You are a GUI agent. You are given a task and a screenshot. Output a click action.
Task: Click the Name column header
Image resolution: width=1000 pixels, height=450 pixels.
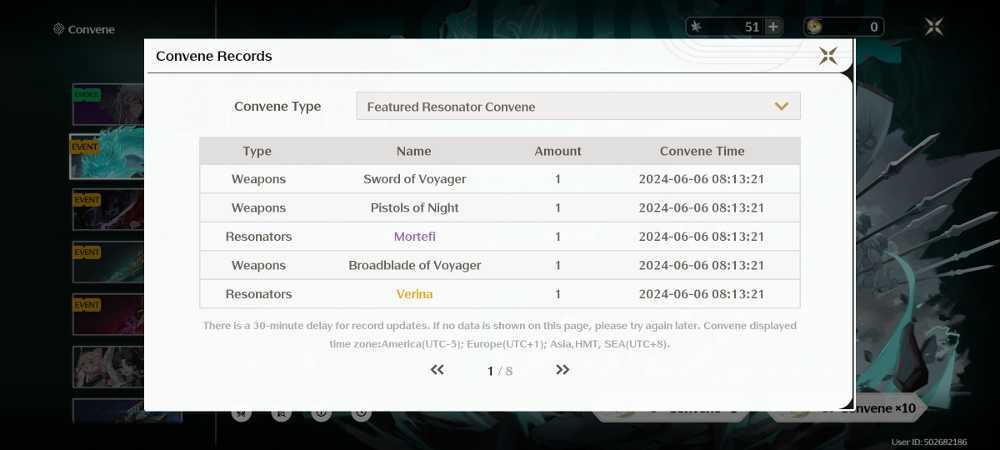click(414, 151)
